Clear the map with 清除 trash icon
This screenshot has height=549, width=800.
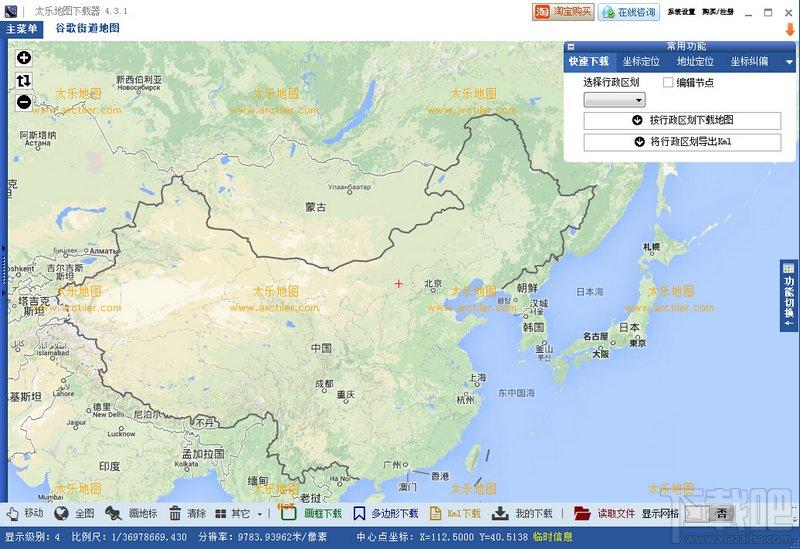coord(187,513)
